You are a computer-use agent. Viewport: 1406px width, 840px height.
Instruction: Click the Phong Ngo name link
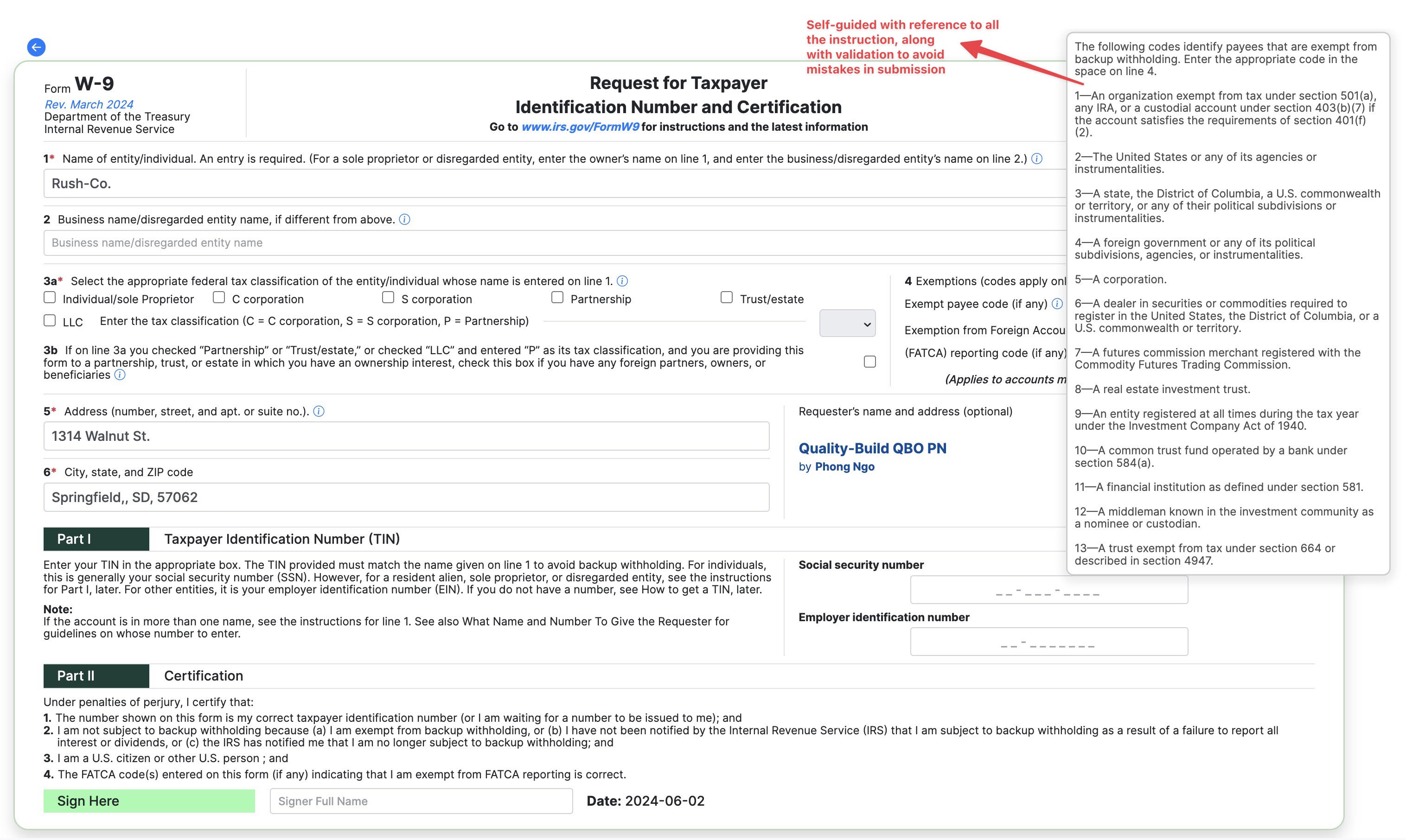pyautogui.click(x=844, y=466)
